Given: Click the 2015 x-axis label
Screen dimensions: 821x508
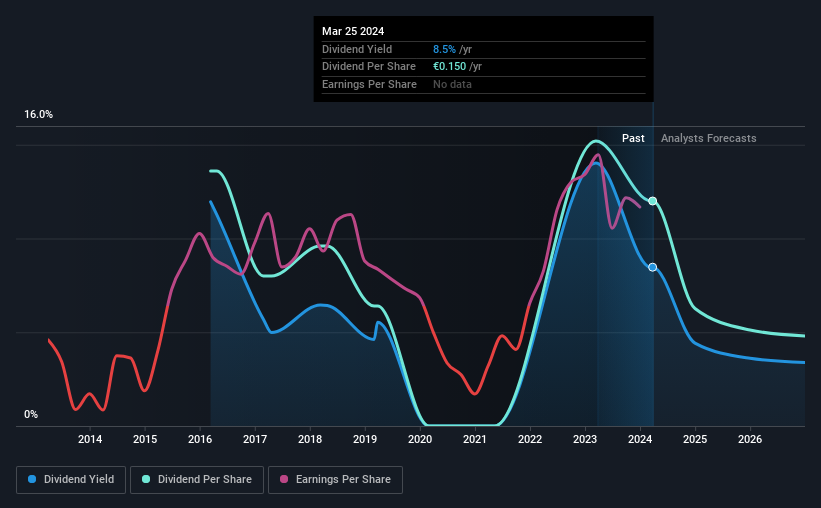Looking at the screenshot, I should 145,439.
